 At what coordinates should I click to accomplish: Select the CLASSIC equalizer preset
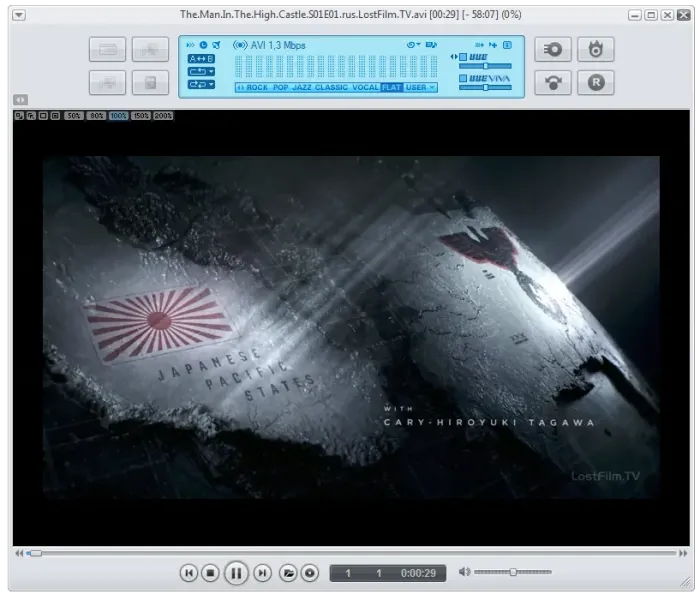point(331,88)
